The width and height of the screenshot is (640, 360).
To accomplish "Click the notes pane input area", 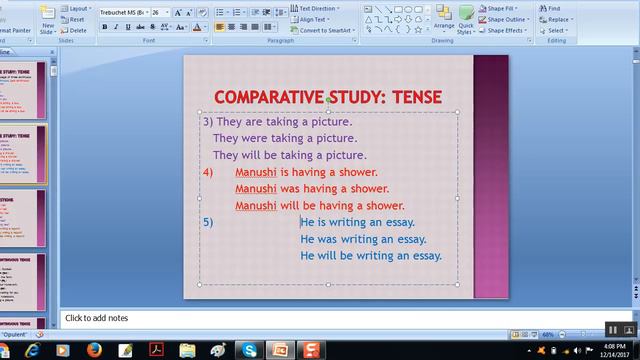I will click(x=346, y=318).
